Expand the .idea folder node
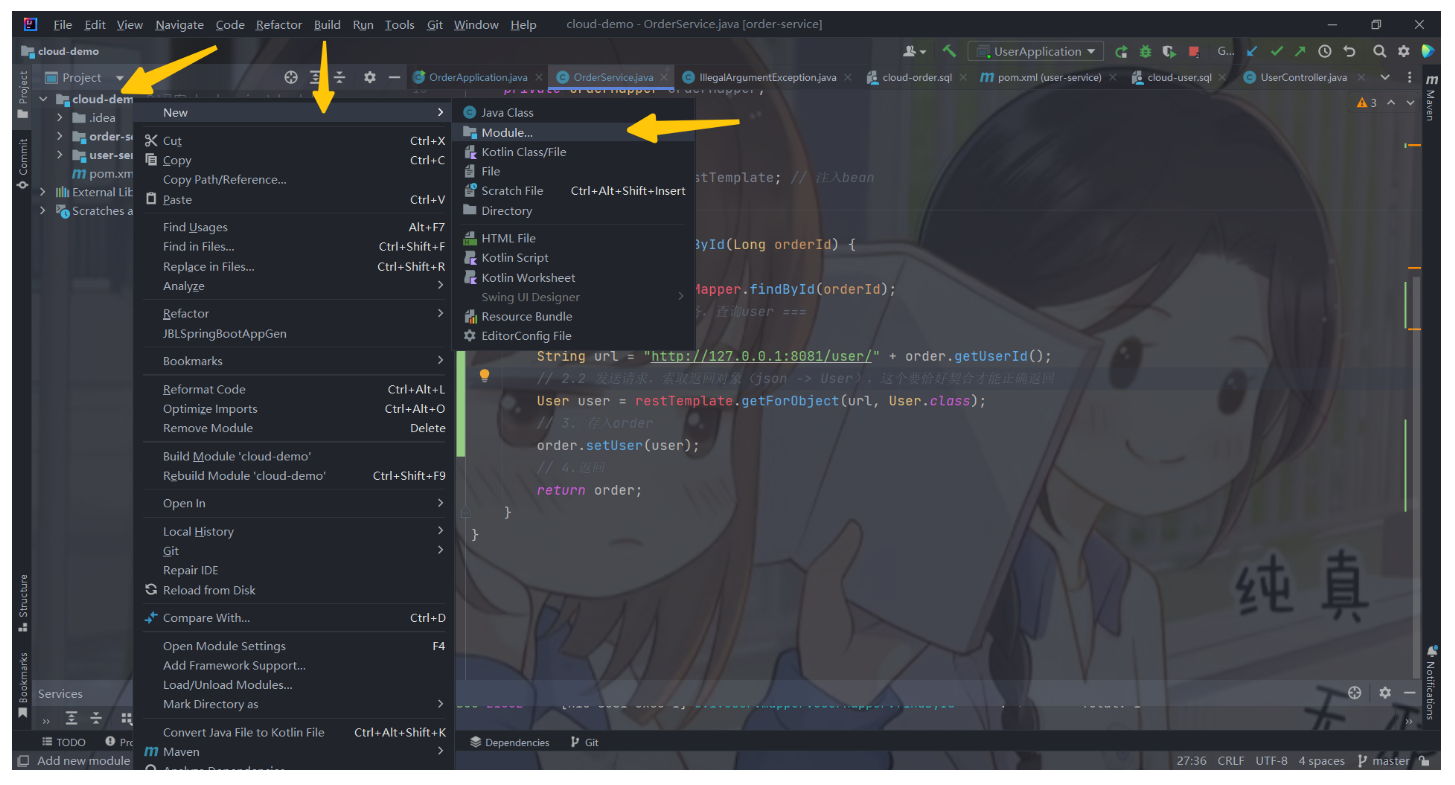Viewport: 1455px width, 785px height. [x=60, y=118]
